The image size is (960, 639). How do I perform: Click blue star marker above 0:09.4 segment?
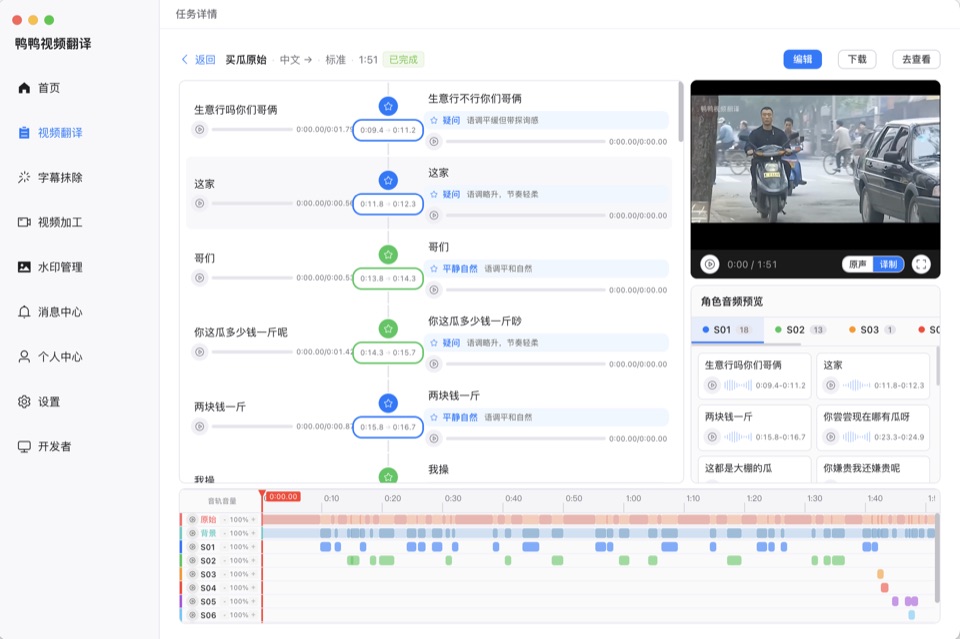pos(388,106)
